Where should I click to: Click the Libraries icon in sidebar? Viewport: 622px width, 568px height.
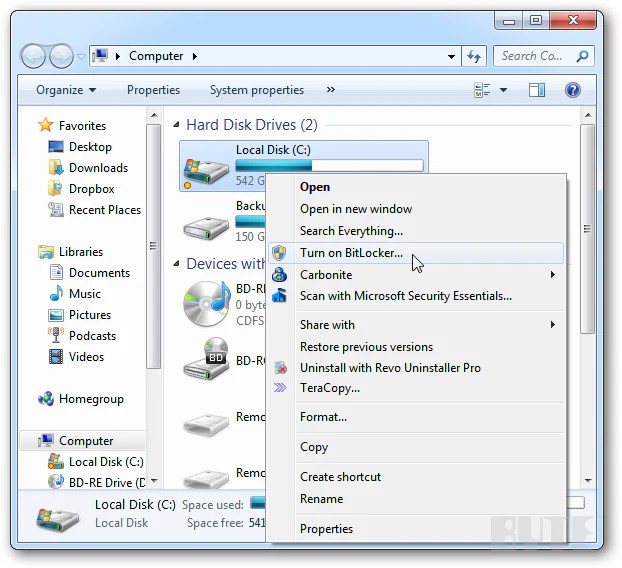[46, 251]
